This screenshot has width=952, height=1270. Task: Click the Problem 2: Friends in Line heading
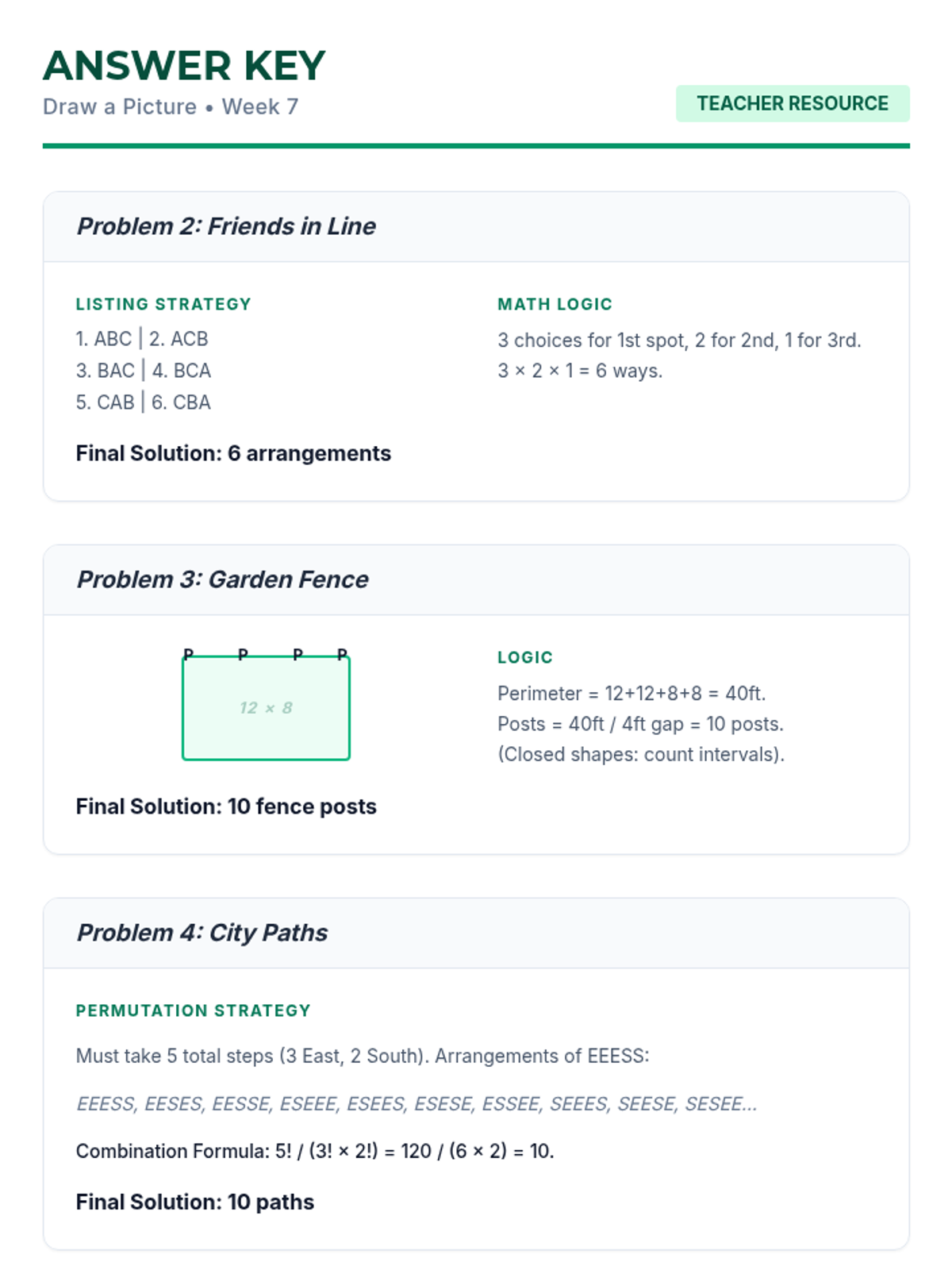click(x=226, y=227)
